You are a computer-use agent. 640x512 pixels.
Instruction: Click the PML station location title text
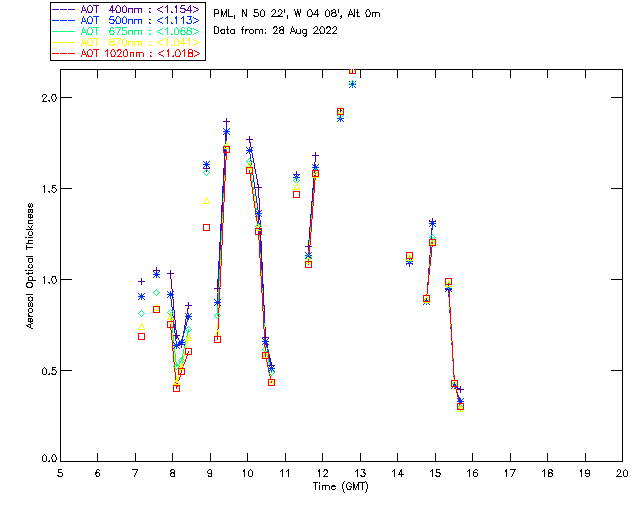[x=297, y=14]
